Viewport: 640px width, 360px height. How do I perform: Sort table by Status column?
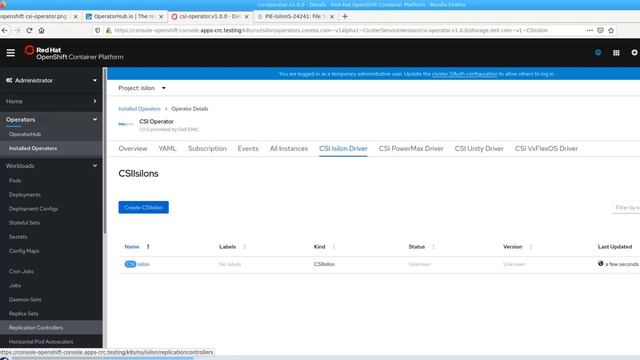pyautogui.click(x=433, y=247)
